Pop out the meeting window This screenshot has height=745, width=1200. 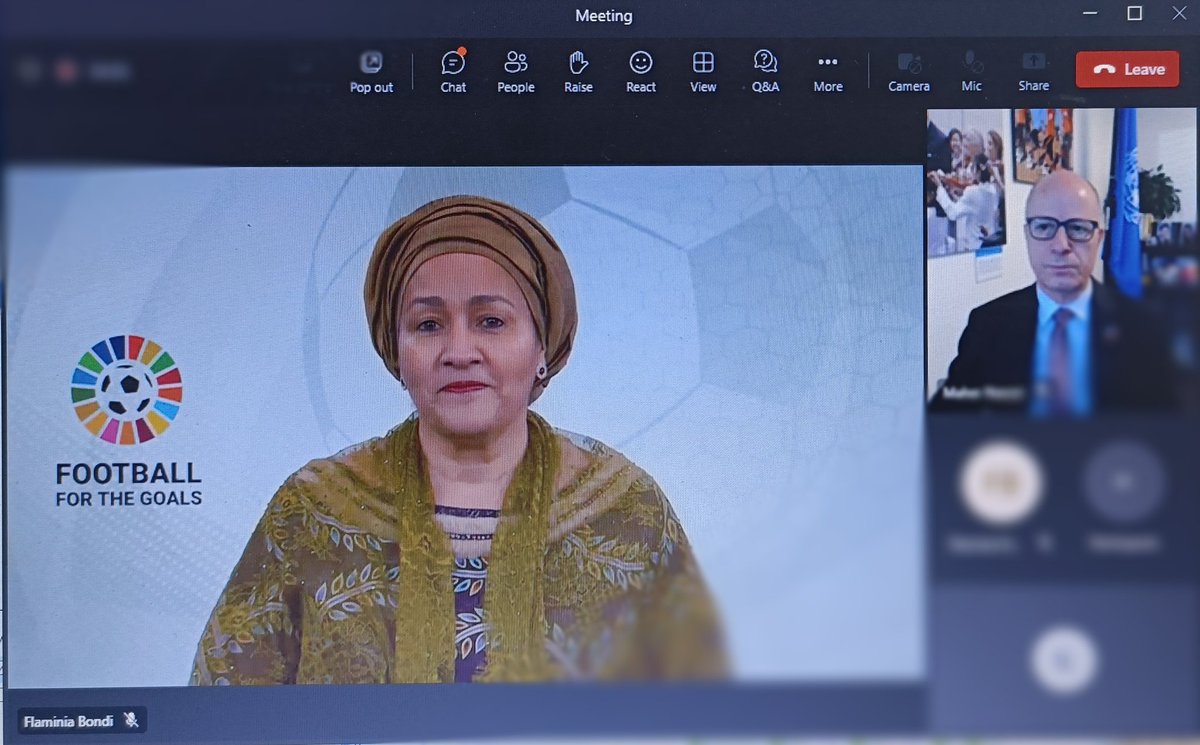click(x=371, y=72)
